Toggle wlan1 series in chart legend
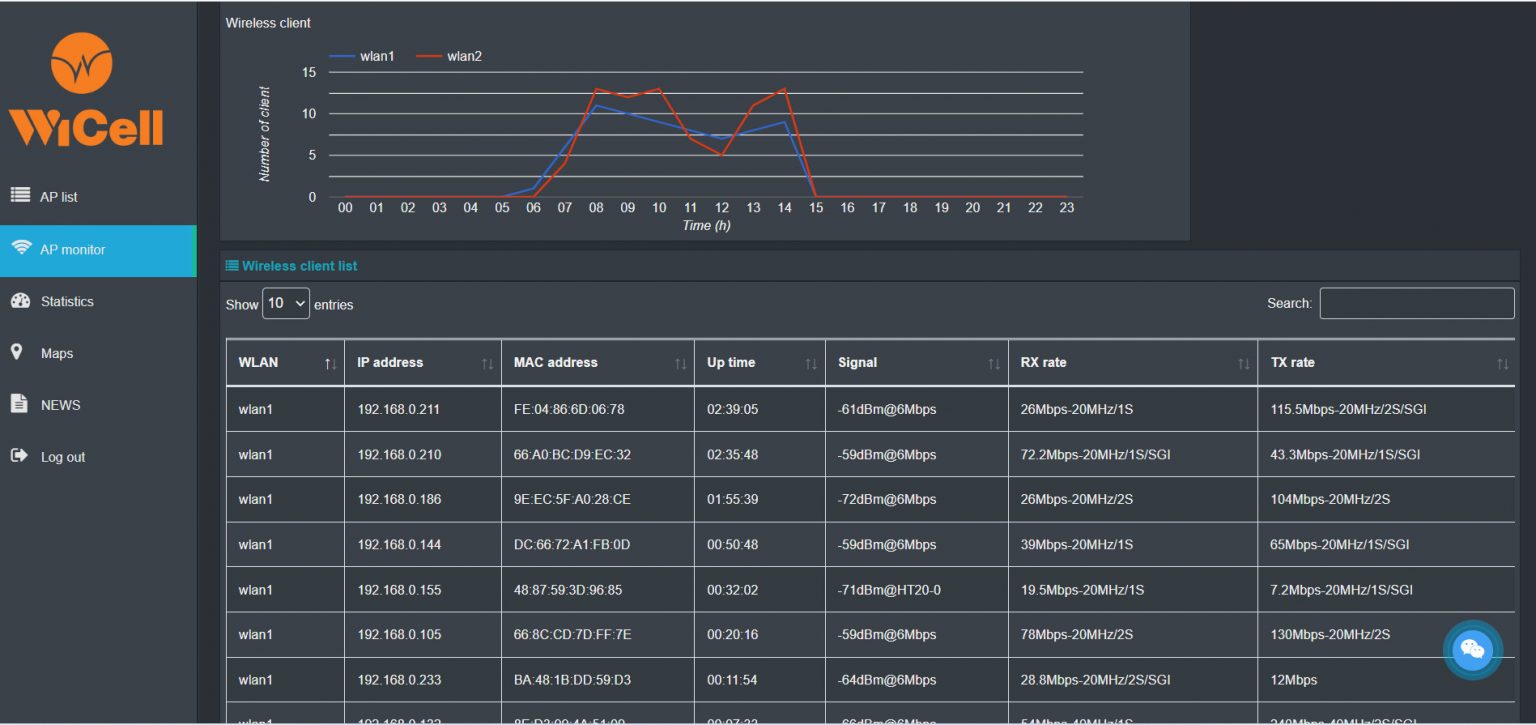 (362, 56)
